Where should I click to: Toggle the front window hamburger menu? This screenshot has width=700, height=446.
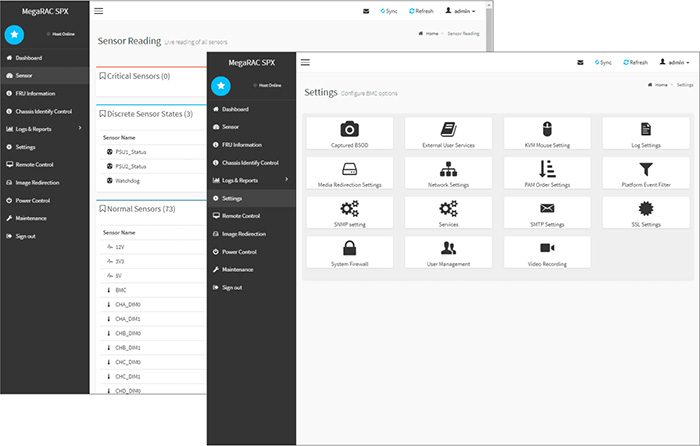(306, 62)
